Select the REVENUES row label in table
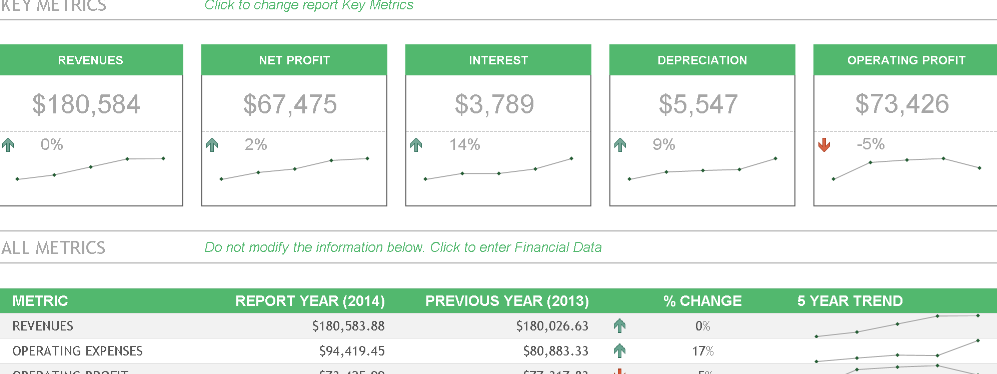 (x=43, y=326)
